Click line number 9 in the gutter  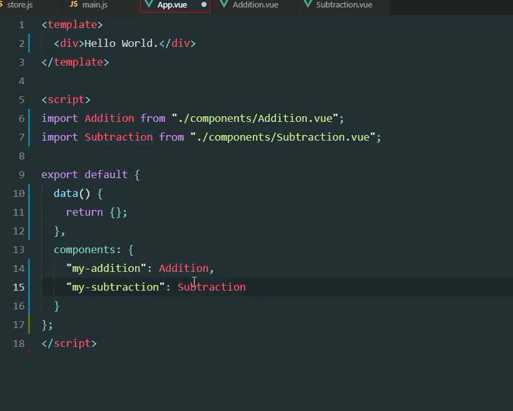[22, 175]
